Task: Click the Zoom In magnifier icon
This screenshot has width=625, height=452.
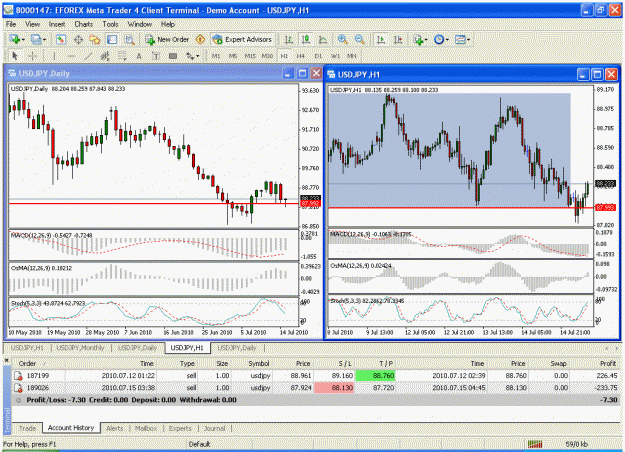Action: tap(342, 39)
